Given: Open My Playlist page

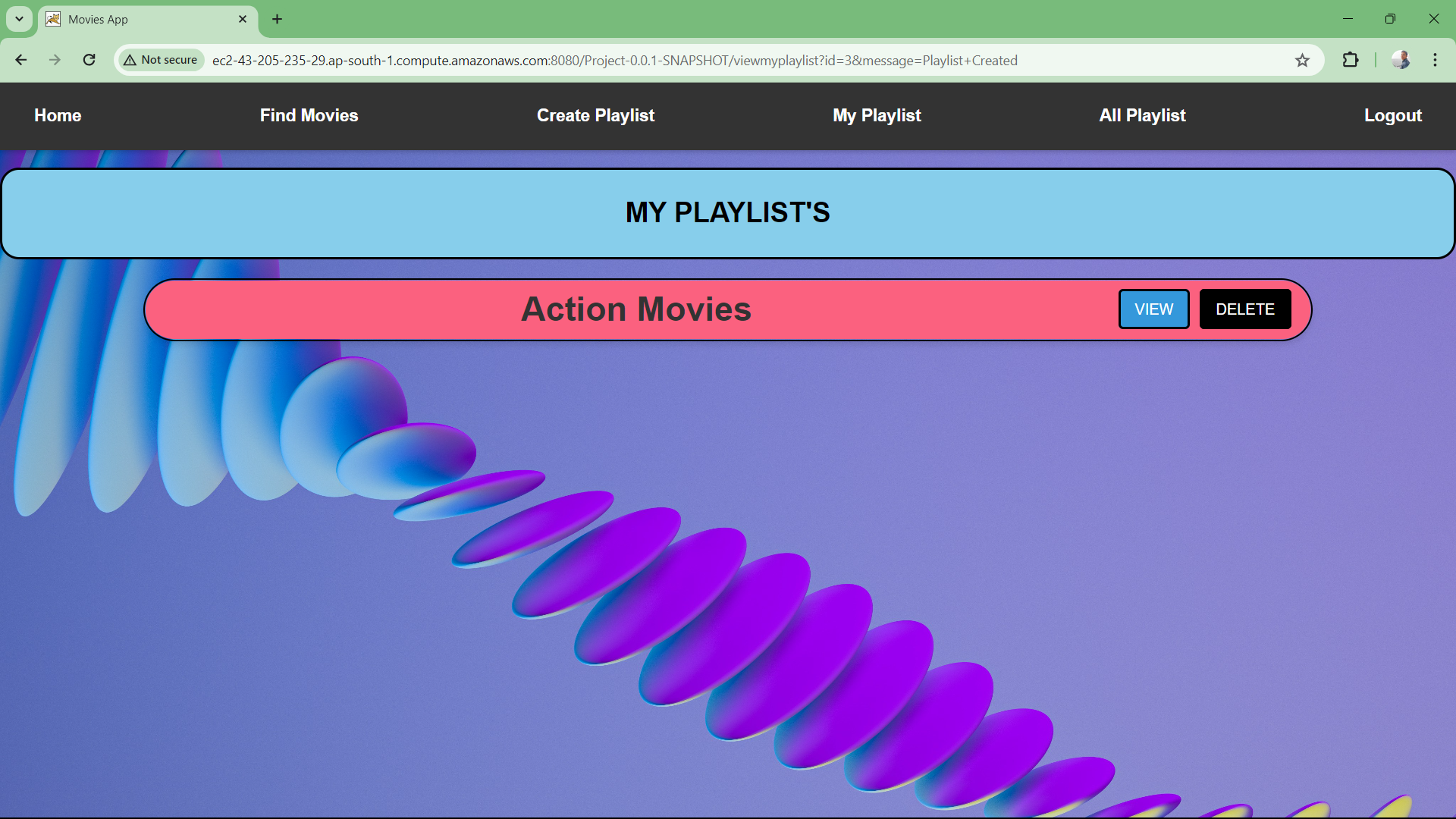Looking at the screenshot, I should click(x=877, y=115).
